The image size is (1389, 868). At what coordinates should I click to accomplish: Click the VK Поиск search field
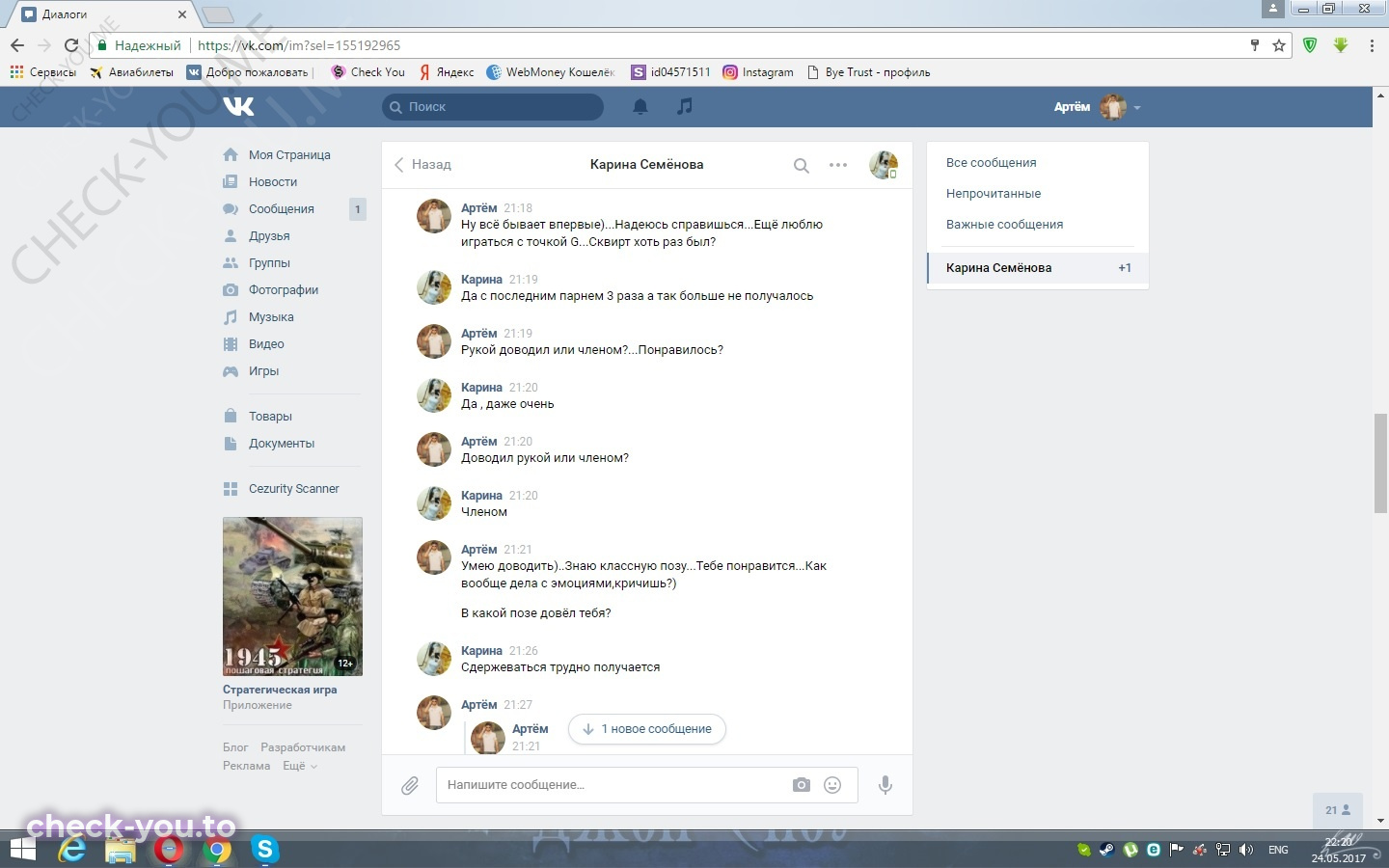click(493, 107)
